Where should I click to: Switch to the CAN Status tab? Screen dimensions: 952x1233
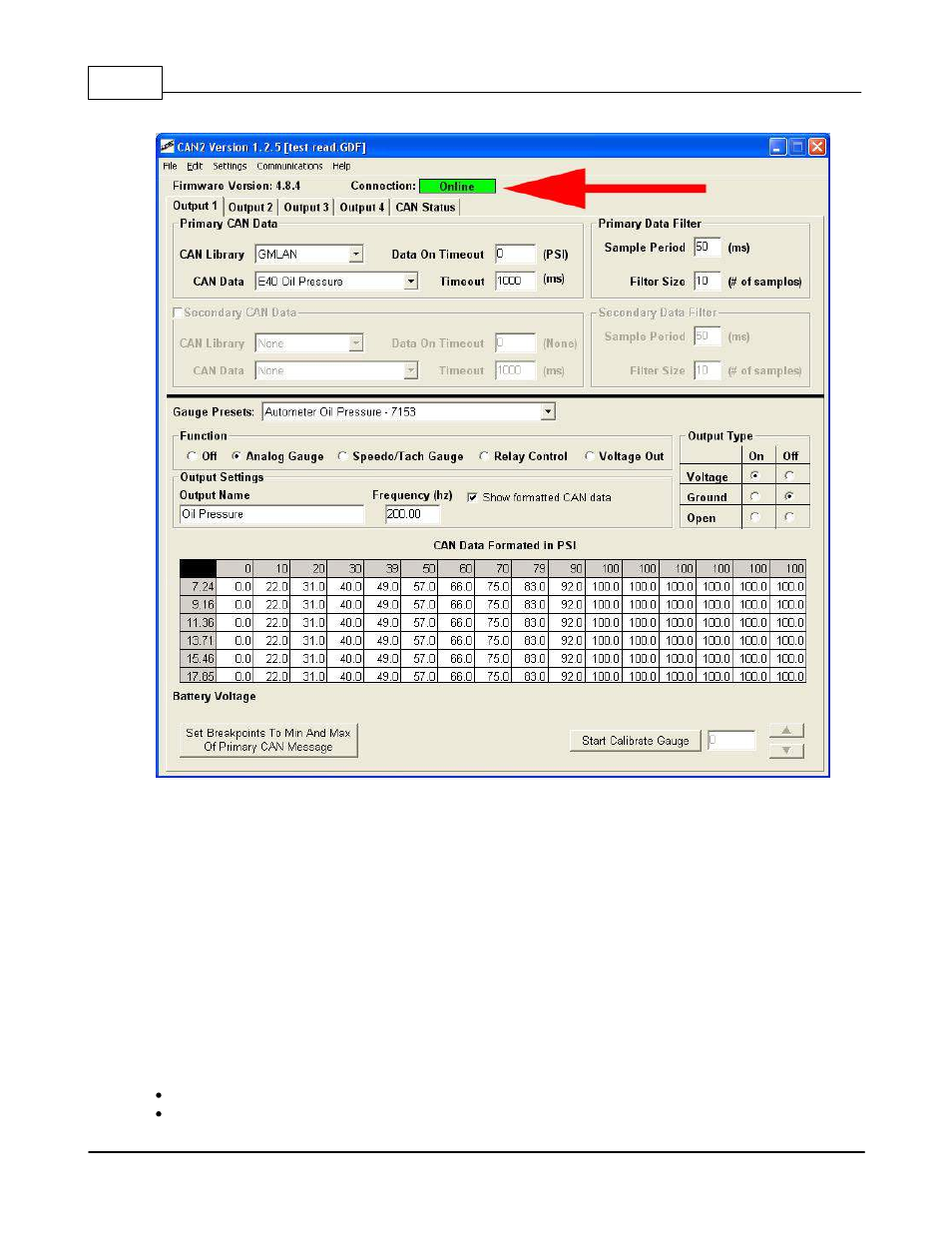[425, 208]
